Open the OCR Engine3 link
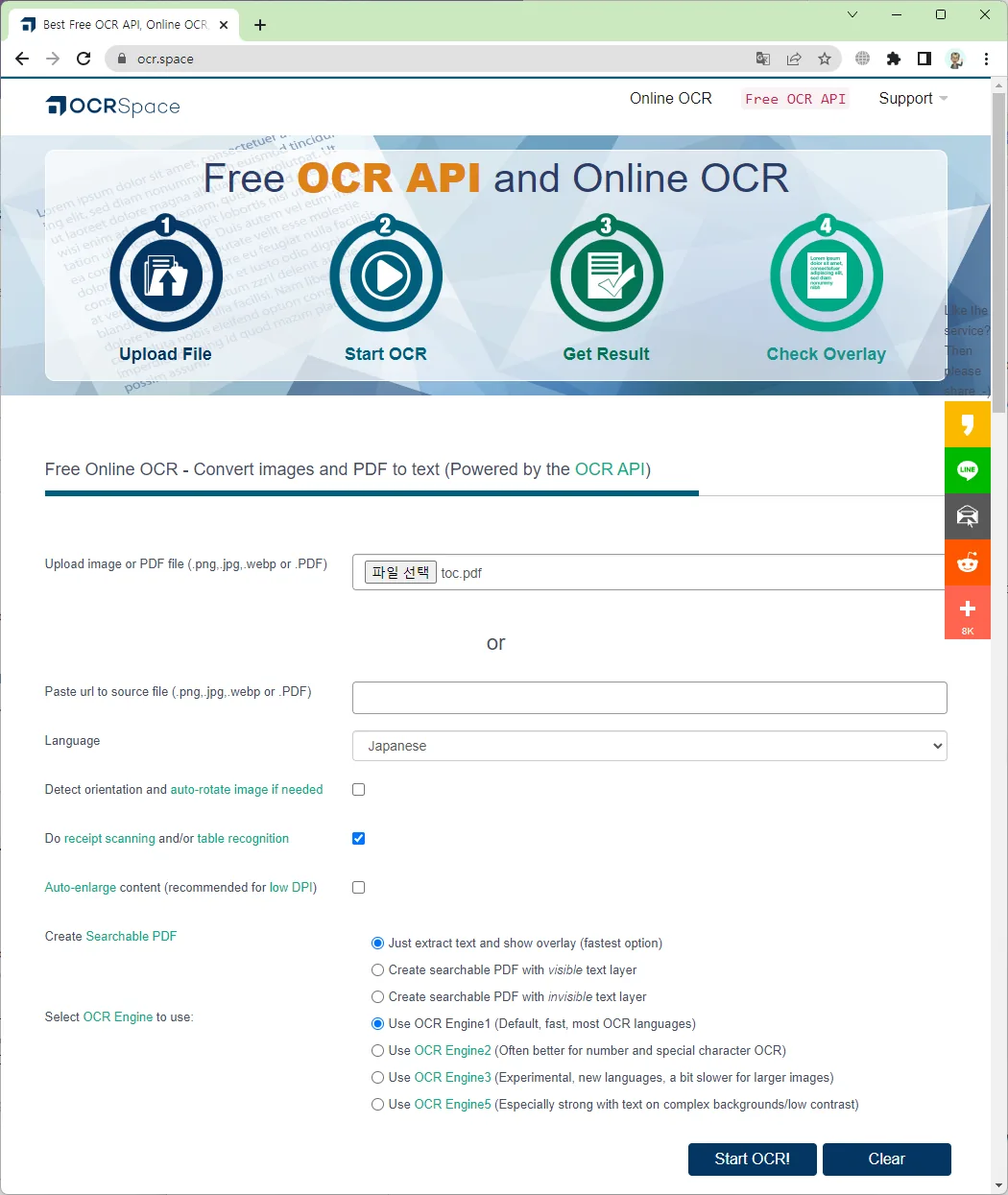 click(453, 1078)
